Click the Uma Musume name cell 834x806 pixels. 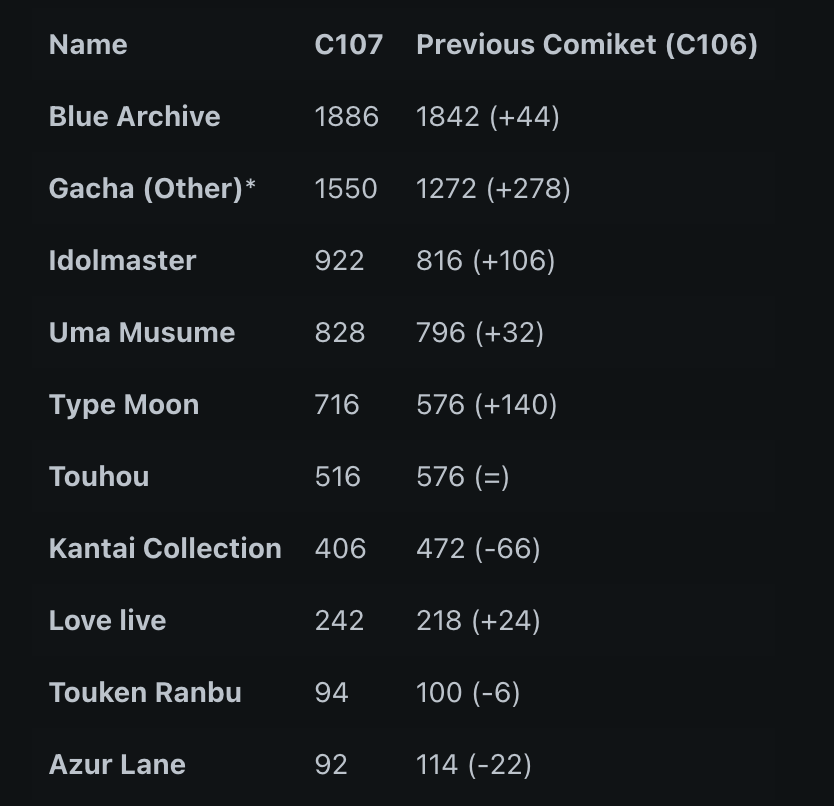click(141, 333)
